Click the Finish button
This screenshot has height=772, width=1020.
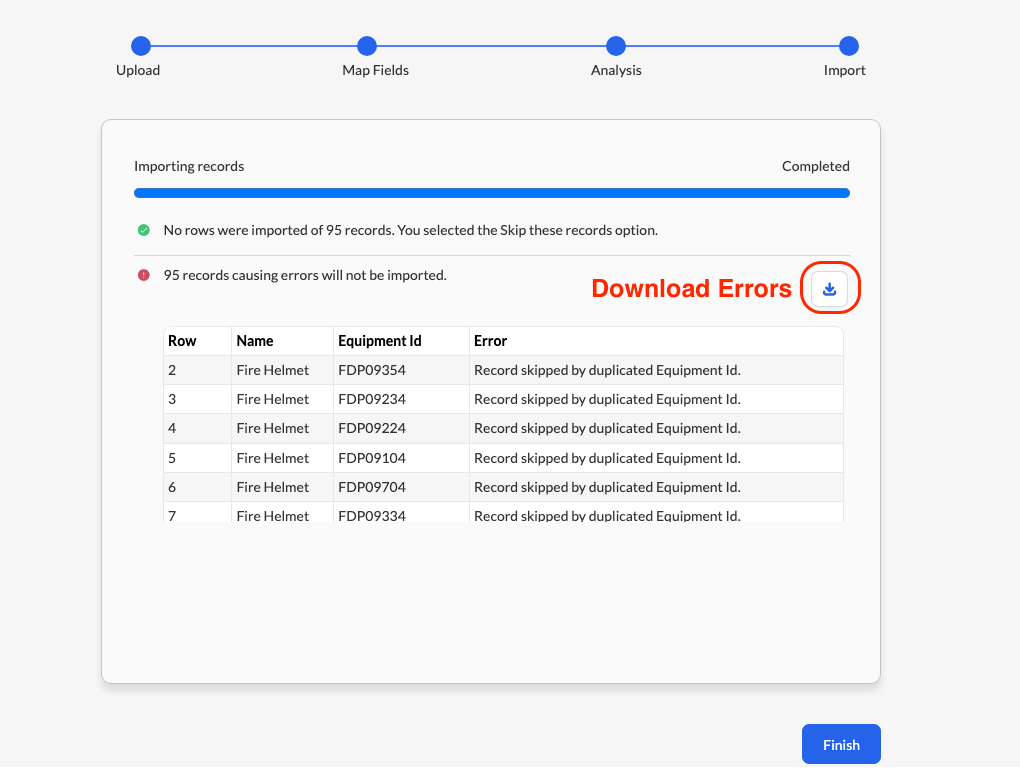(x=841, y=744)
